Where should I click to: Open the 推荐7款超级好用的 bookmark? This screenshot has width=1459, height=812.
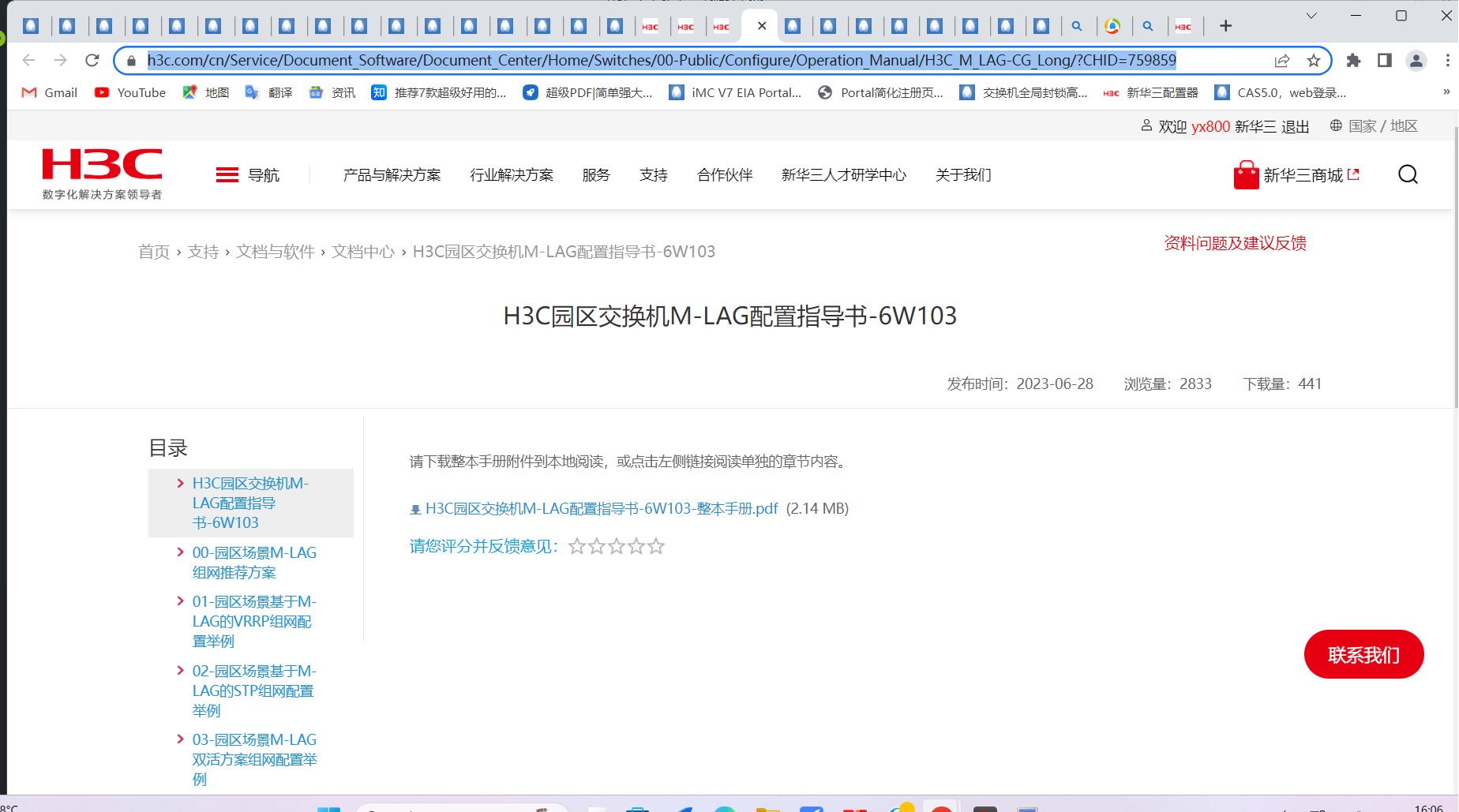pyautogui.click(x=439, y=92)
